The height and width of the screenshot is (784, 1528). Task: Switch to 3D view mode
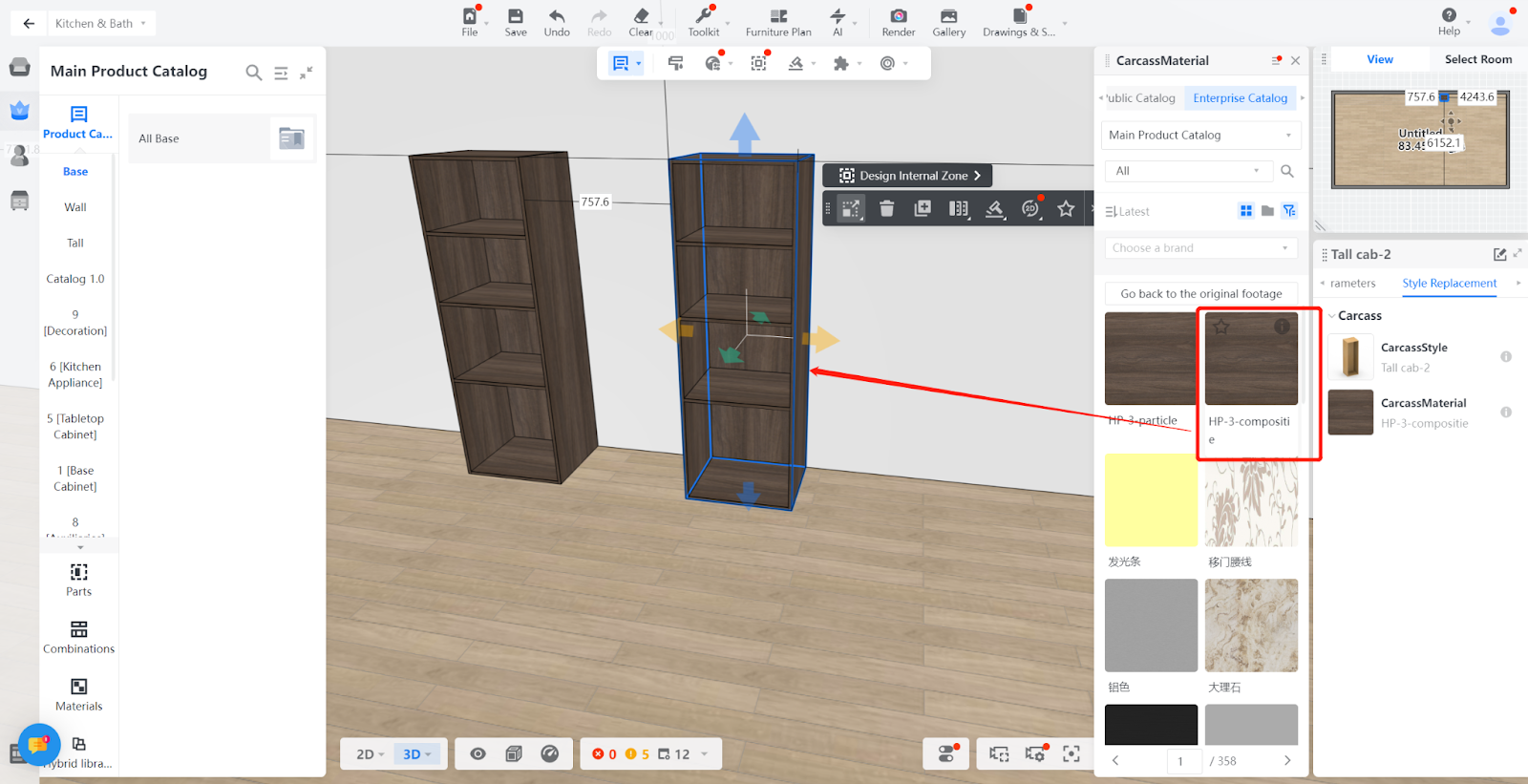(416, 754)
